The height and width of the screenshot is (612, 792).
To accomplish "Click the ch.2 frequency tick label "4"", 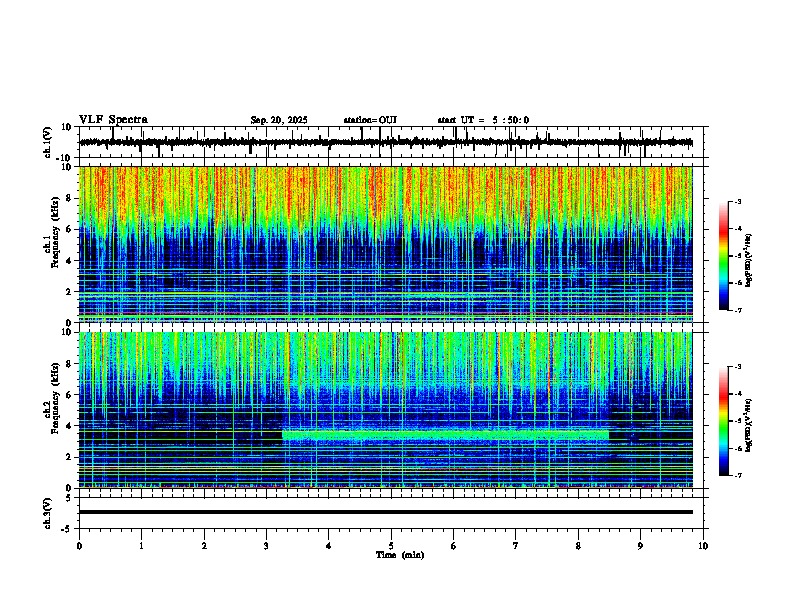I will [70, 426].
